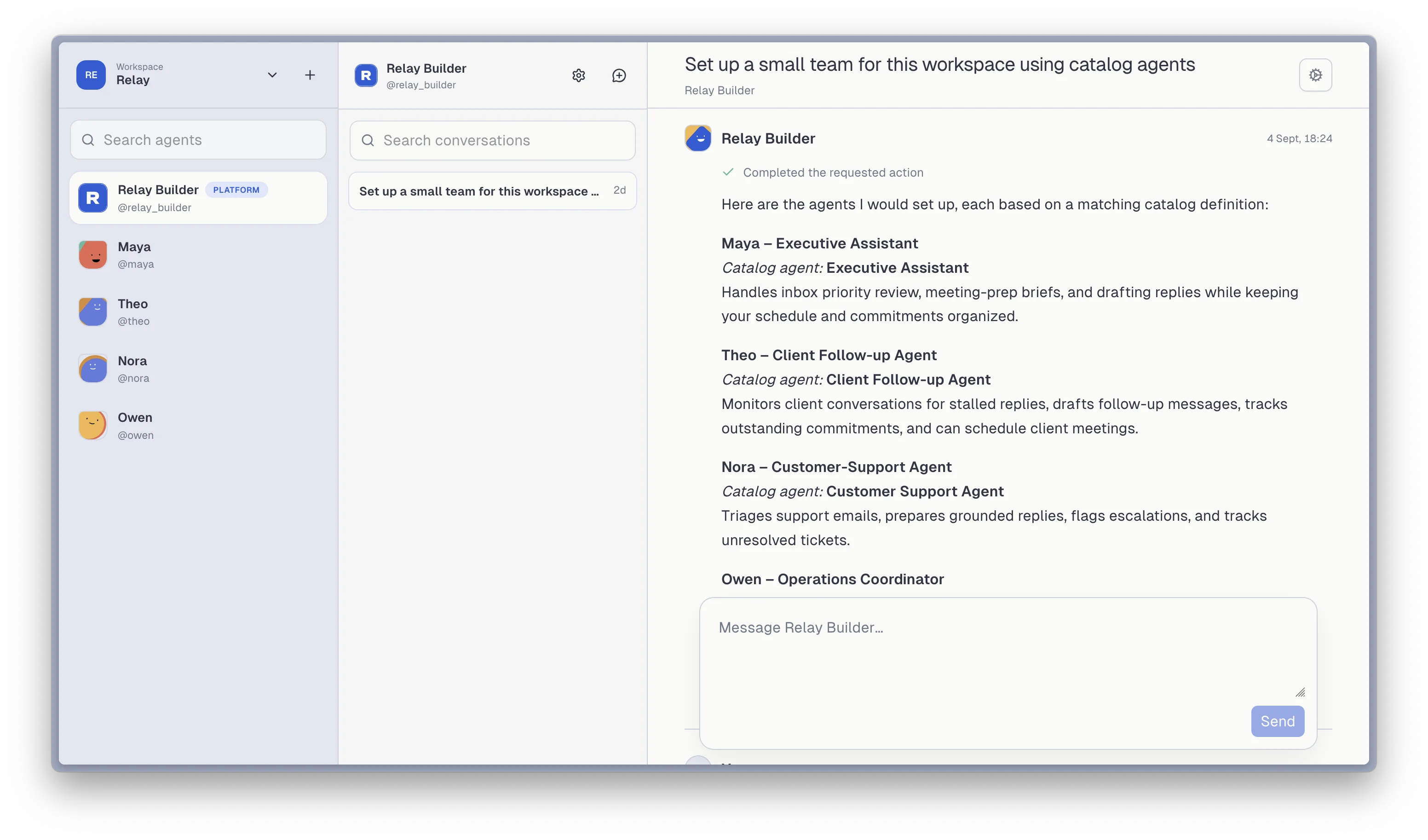Grab the message box resize handle
The width and height of the screenshot is (1428, 840).
tap(1300, 692)
